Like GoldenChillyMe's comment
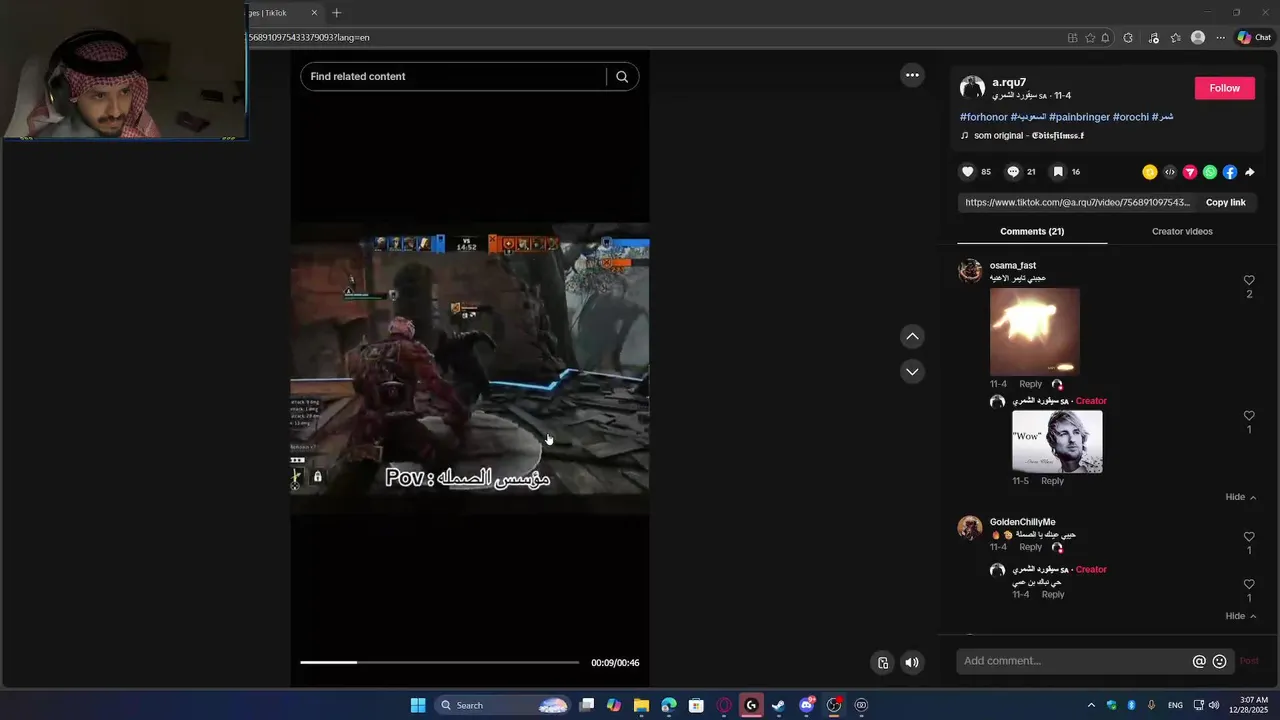This screenshot has width=1280, height=720. (x=1249, y=537)
